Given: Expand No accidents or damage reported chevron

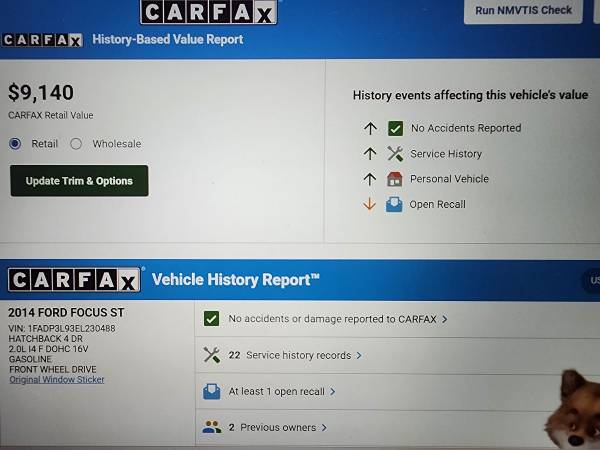Looking at the screenshot, I should 444,319.
